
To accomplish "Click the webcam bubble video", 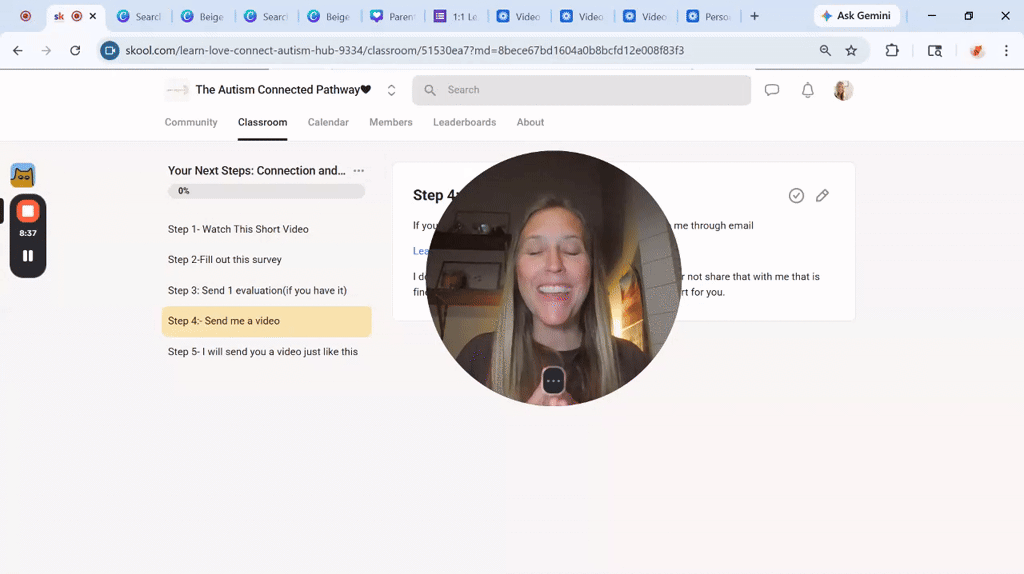I will click(553, 278).
